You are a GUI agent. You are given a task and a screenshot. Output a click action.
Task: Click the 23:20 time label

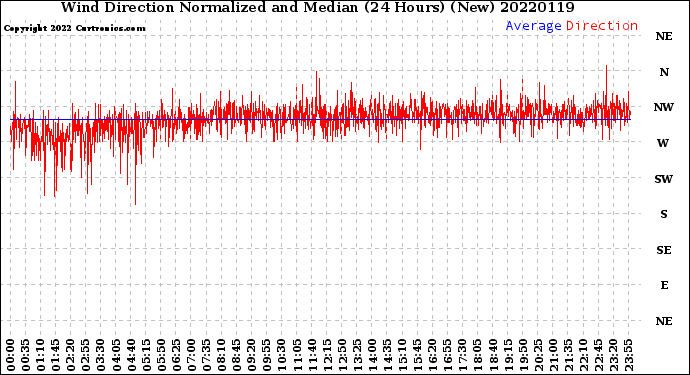(x=613, y=355)
